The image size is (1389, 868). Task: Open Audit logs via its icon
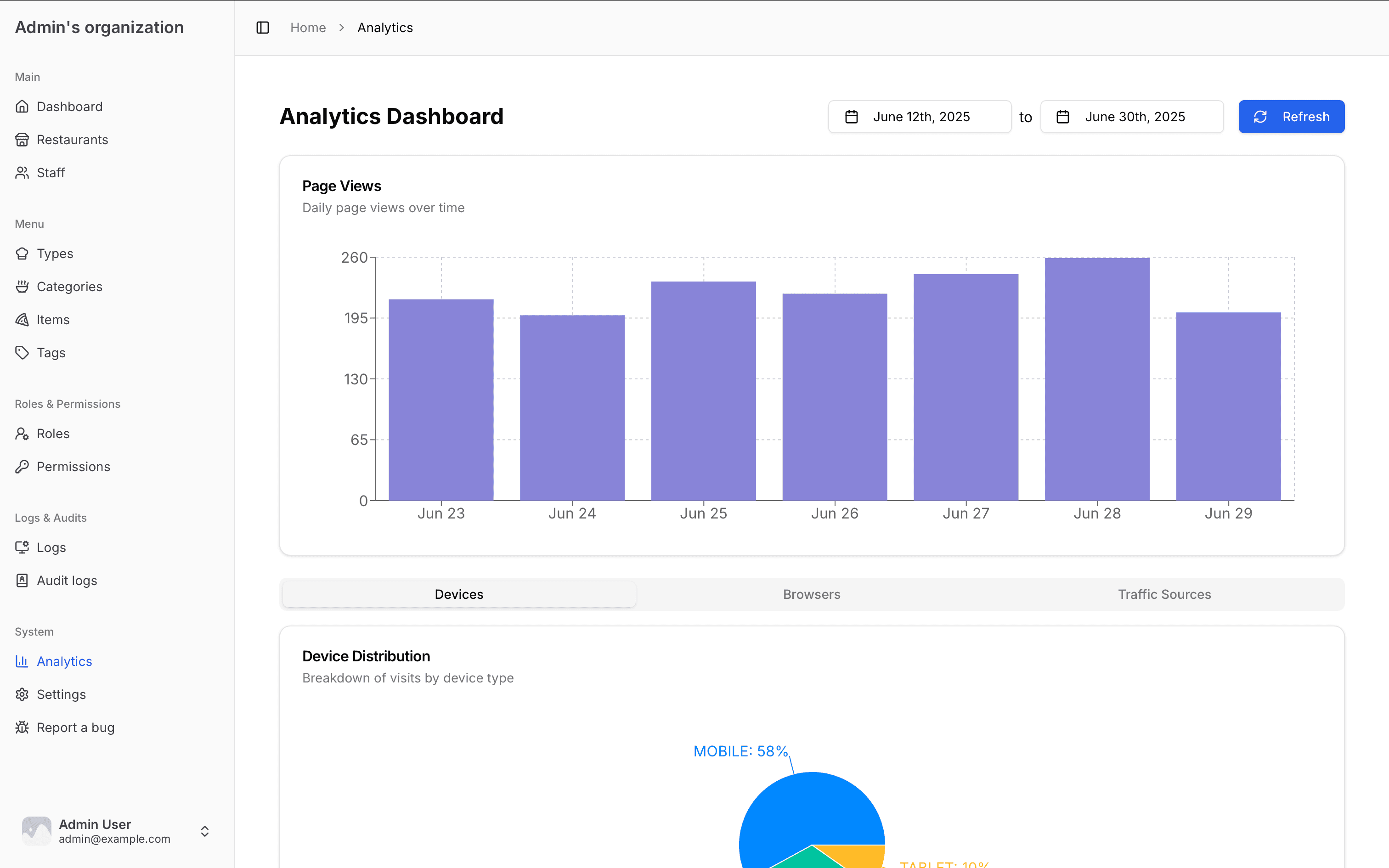23,580
